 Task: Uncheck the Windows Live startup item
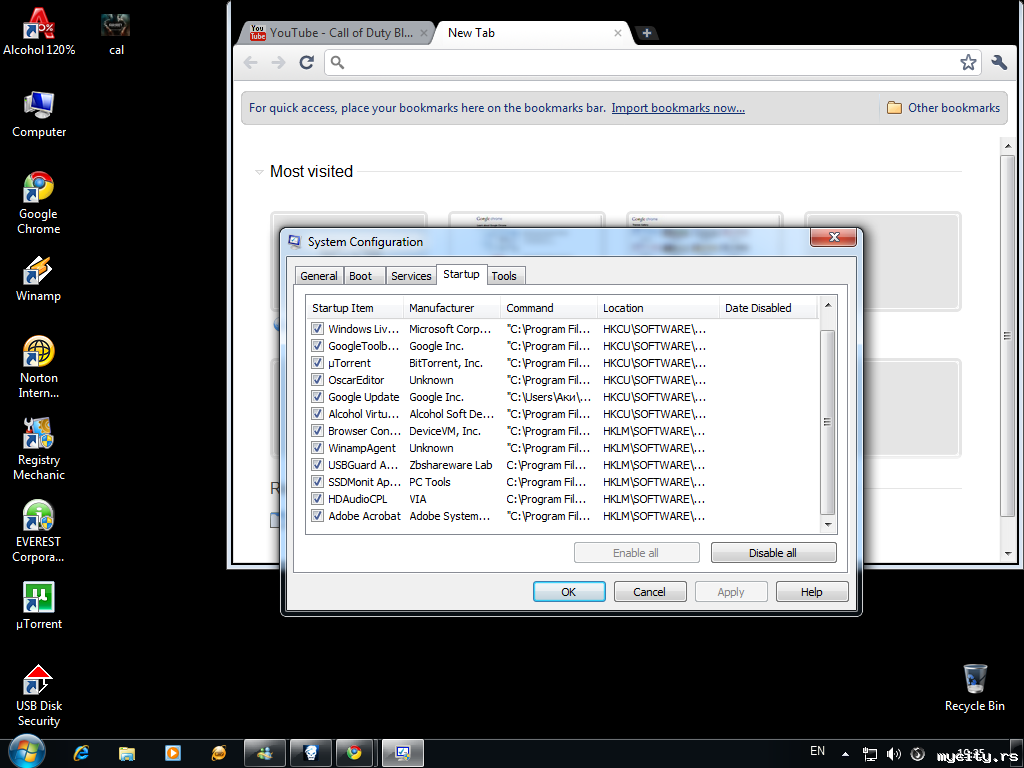317,328
